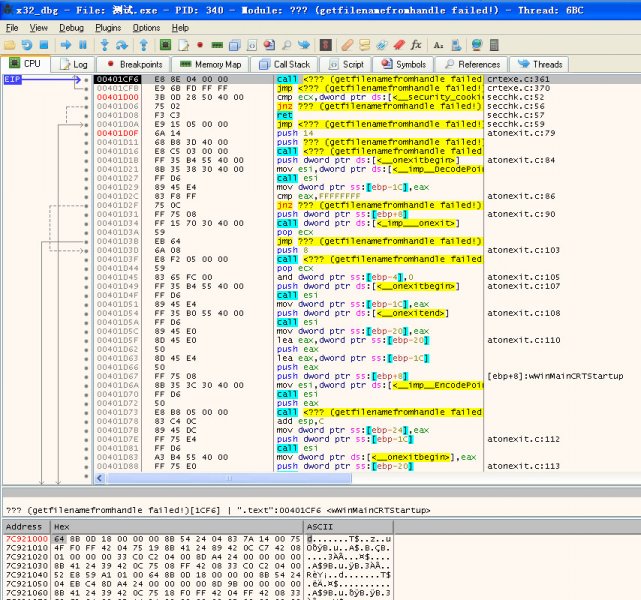This screenshot has width=641, height=600.
Task: Switch to the Breakpoints tab
Action: tap(134, 65)
